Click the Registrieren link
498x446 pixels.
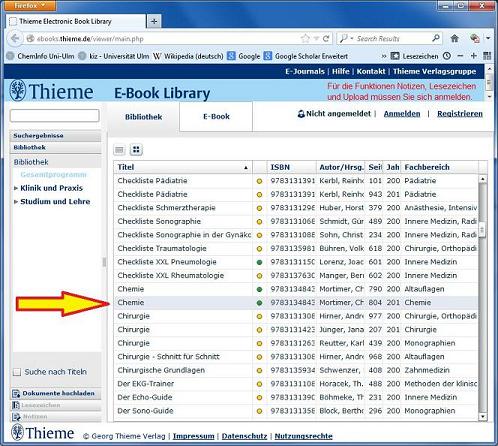460,114
